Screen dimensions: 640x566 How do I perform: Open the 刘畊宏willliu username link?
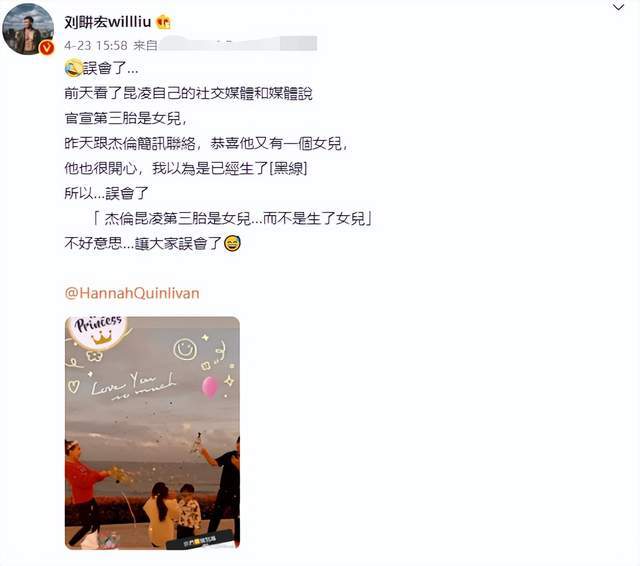[108, 21]
